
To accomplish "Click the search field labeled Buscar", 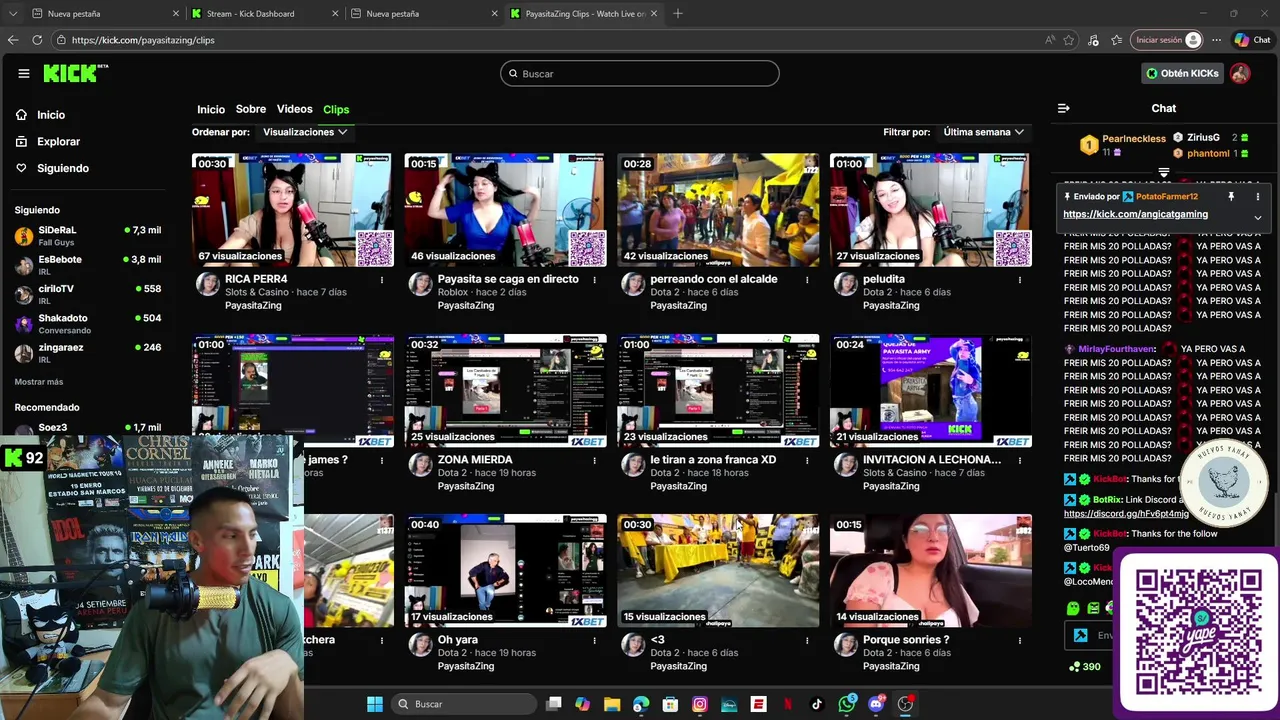I will (x=640, y=73).
